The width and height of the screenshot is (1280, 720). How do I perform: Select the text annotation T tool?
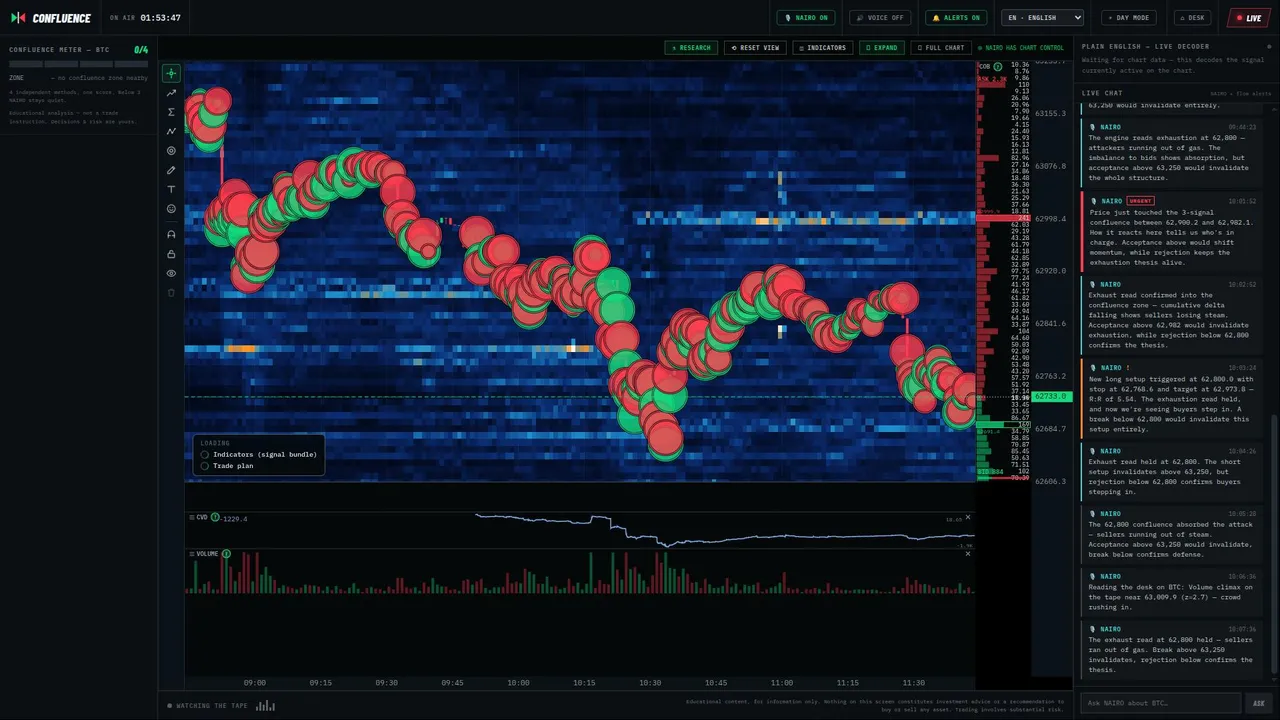coord(171,189)
